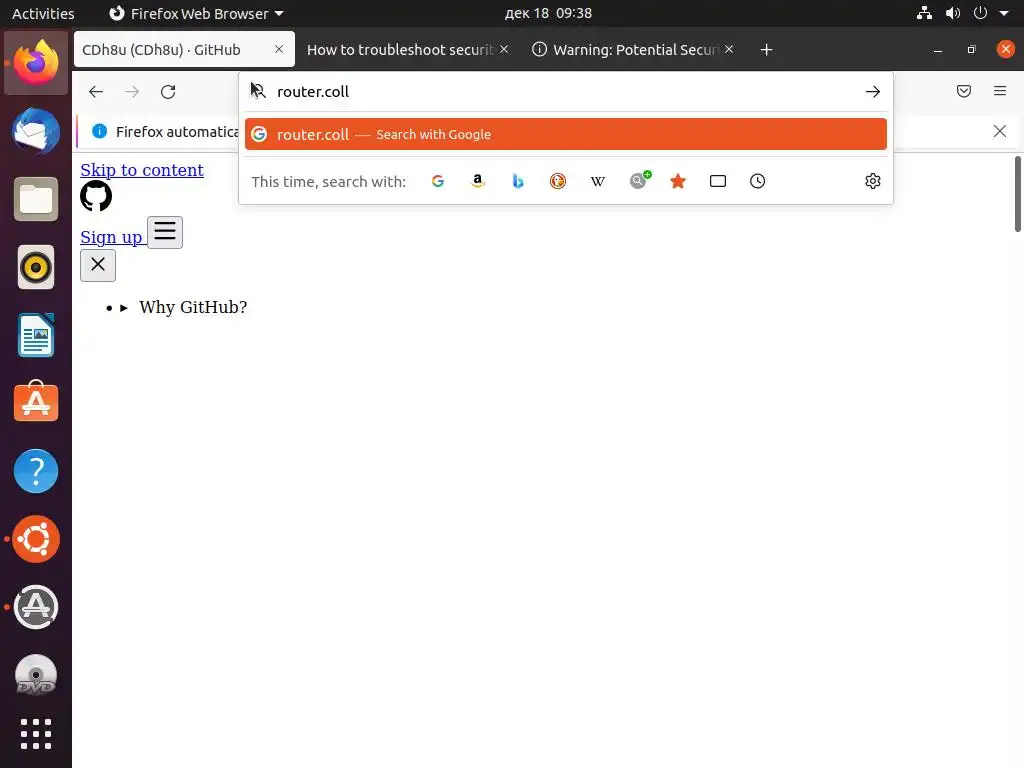Search this time with Wikipedia icon

(598, 181)
